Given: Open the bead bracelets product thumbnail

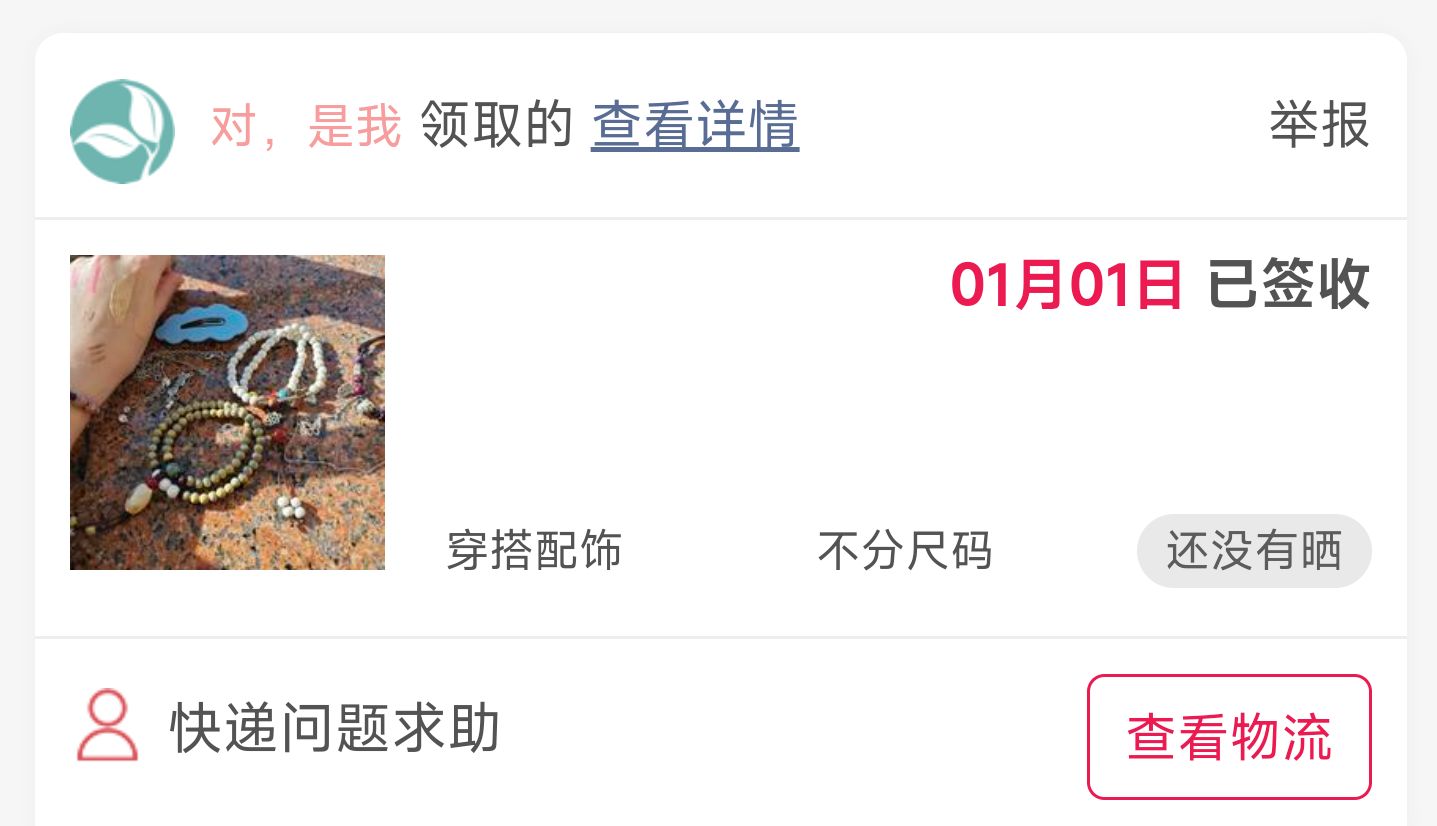Looking at the screenshot, I should [x=227, y=412].
